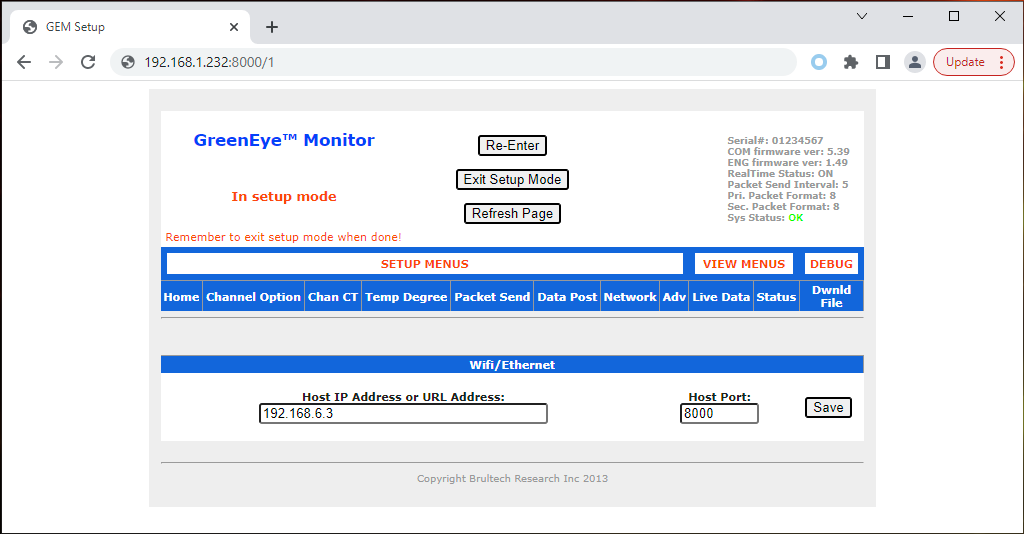Open the Extensions puzzle icon

[850, 62]
